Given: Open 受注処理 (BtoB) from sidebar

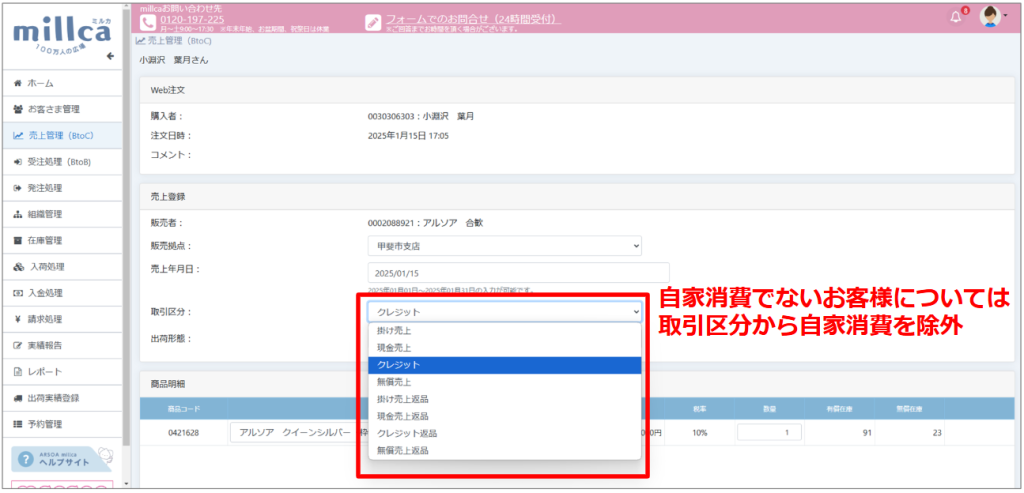Looking at the screenshot, I should click(x=61, y=161).
